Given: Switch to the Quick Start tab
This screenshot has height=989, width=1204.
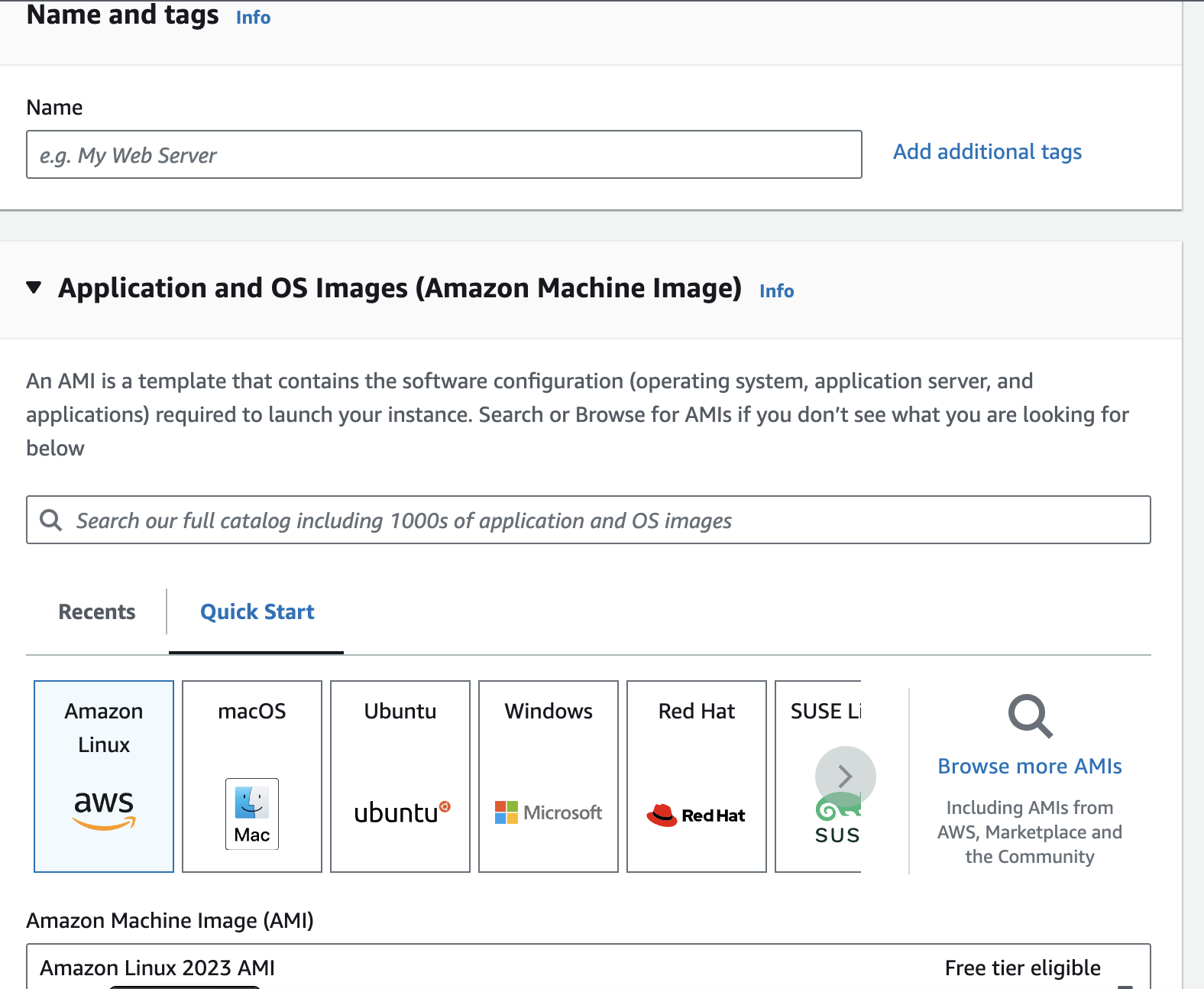Looking at the screenshot, I should (257, 611).
